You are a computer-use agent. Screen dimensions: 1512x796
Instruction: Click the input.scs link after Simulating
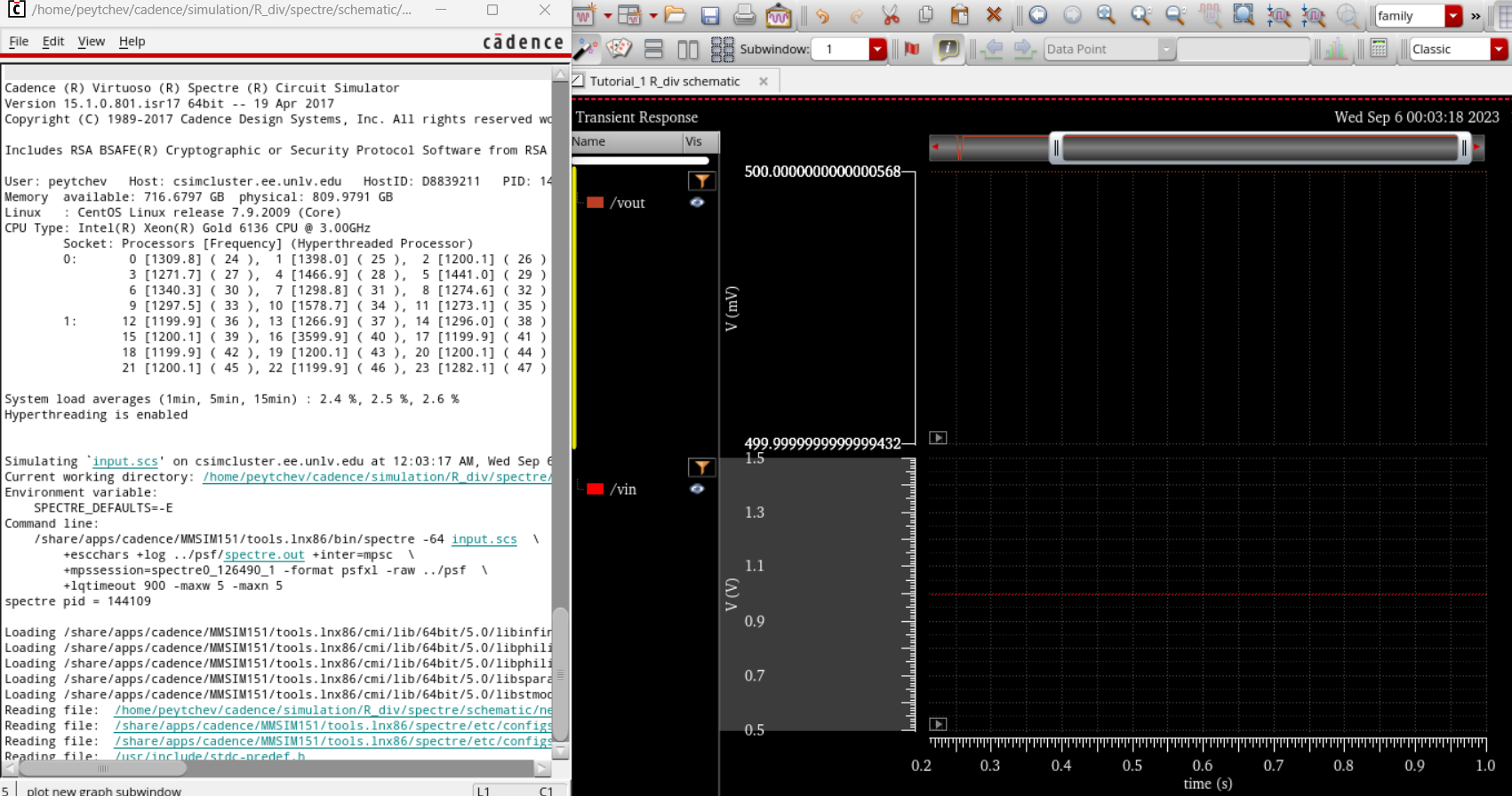click(x=125, y=461)
